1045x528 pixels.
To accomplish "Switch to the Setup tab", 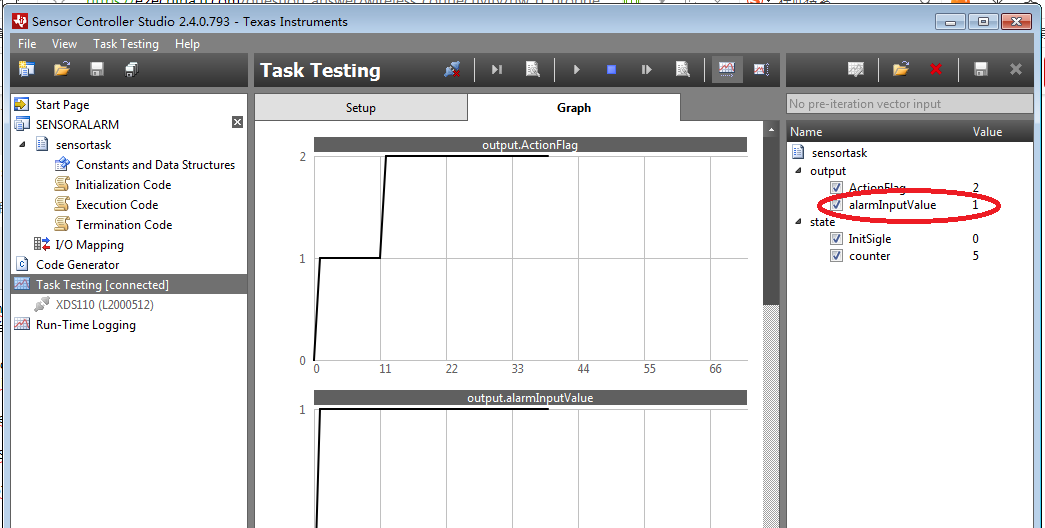I will tap(361, 108).
